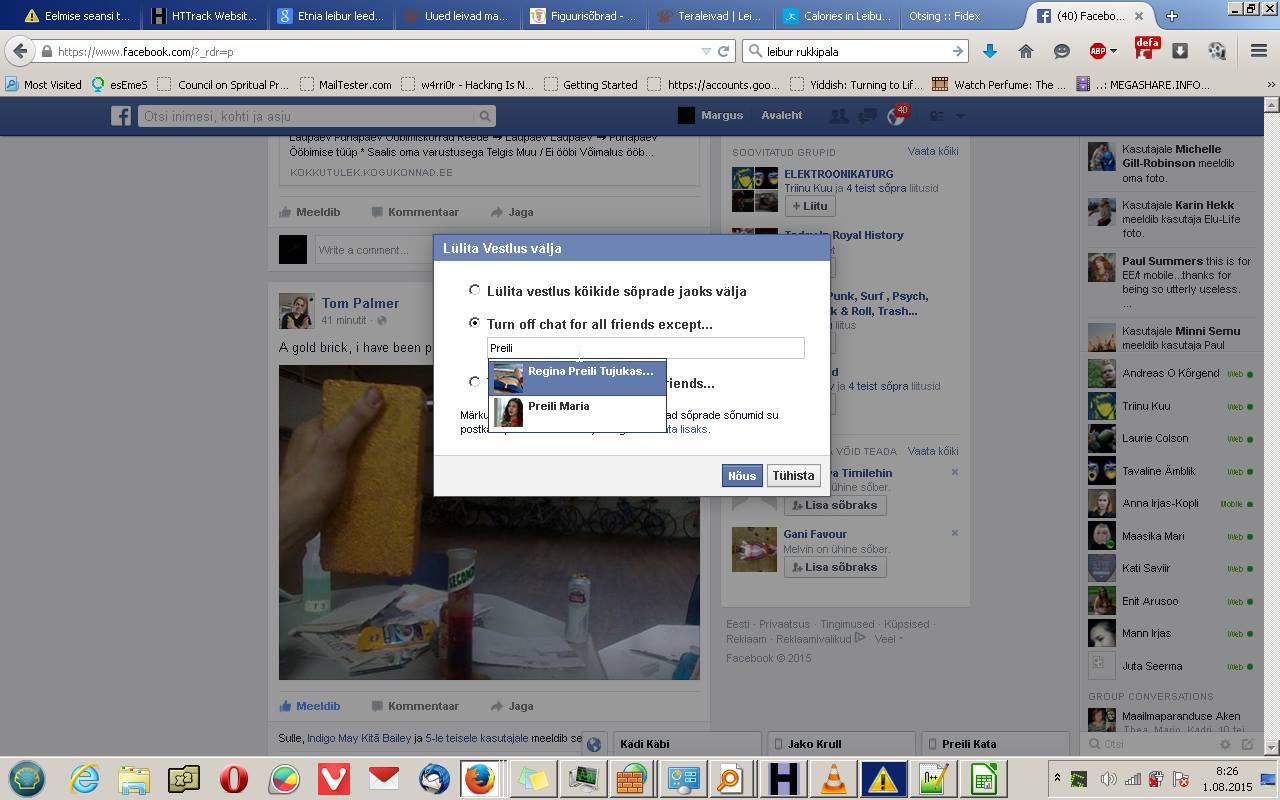Image resolution: width=1280 pixels, height=800 pixels.
Task: Click the Facebook logo in the blue bar
Action: [x=121, y=116]
